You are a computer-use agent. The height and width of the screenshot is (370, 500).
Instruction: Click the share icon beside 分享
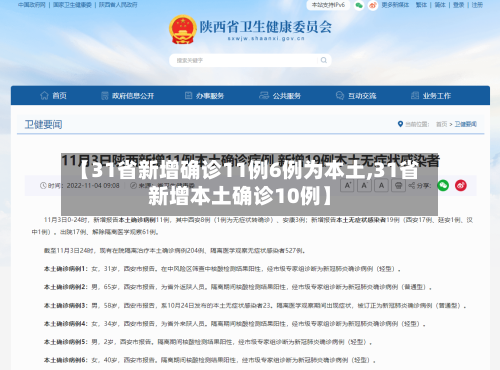pos(412,185)
